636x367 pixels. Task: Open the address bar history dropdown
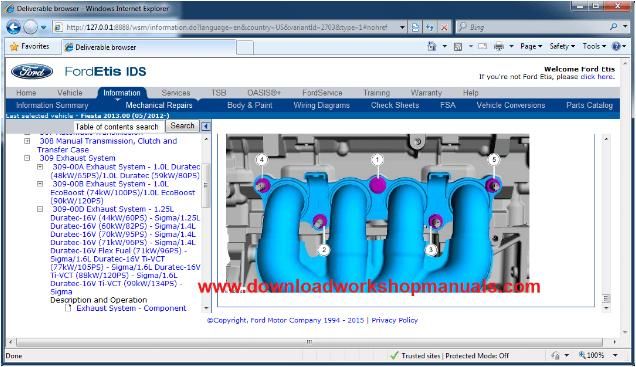coord(402,28)
